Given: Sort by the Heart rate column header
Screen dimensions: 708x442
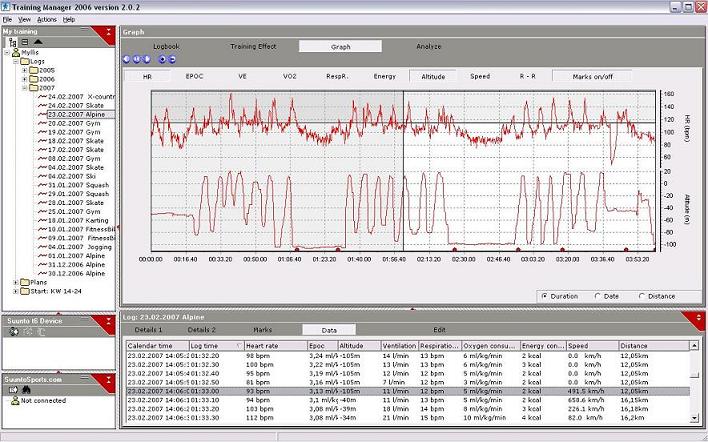Looking at the screenshot, I should (275, 346).
